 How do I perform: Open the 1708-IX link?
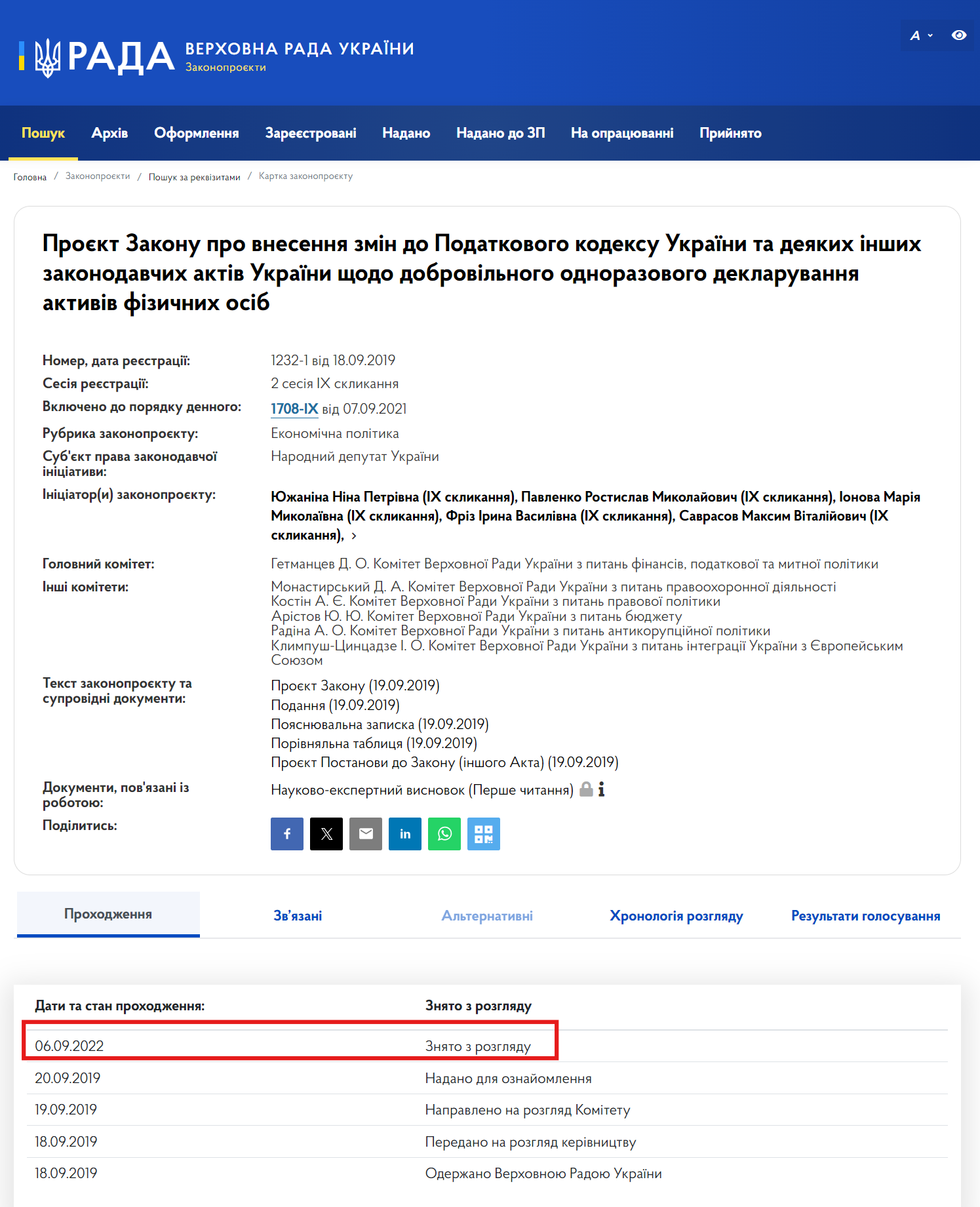294,408
